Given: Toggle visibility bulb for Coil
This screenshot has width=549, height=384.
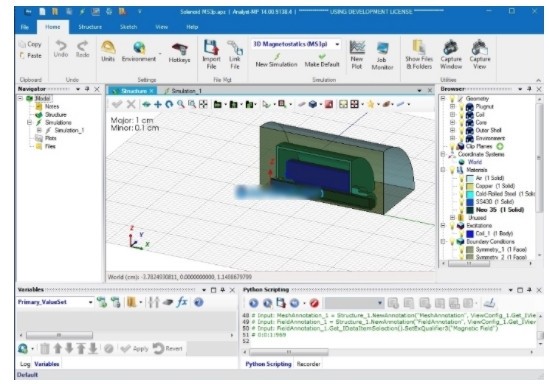Looking at the screenshot, I should (461, 114).
